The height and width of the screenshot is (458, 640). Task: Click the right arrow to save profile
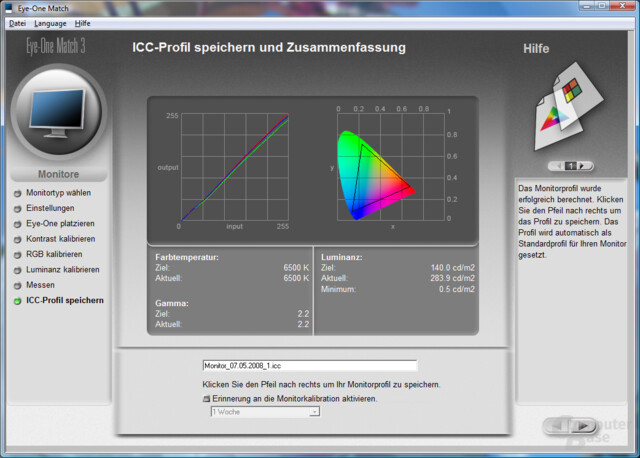click(x=584, y=426)
